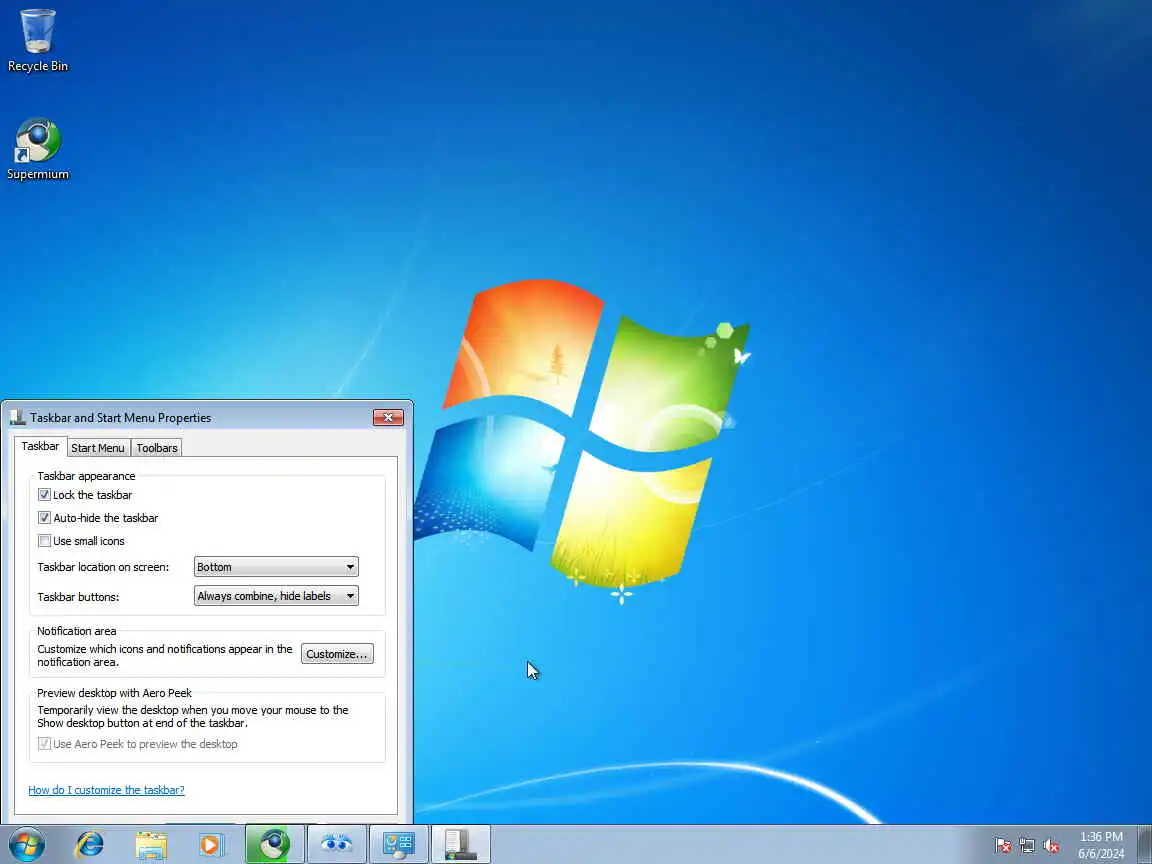Viewport: 1152px width, 864px height.
Task: Uncheck Lock the taskbar
Action: click(44, 495)
